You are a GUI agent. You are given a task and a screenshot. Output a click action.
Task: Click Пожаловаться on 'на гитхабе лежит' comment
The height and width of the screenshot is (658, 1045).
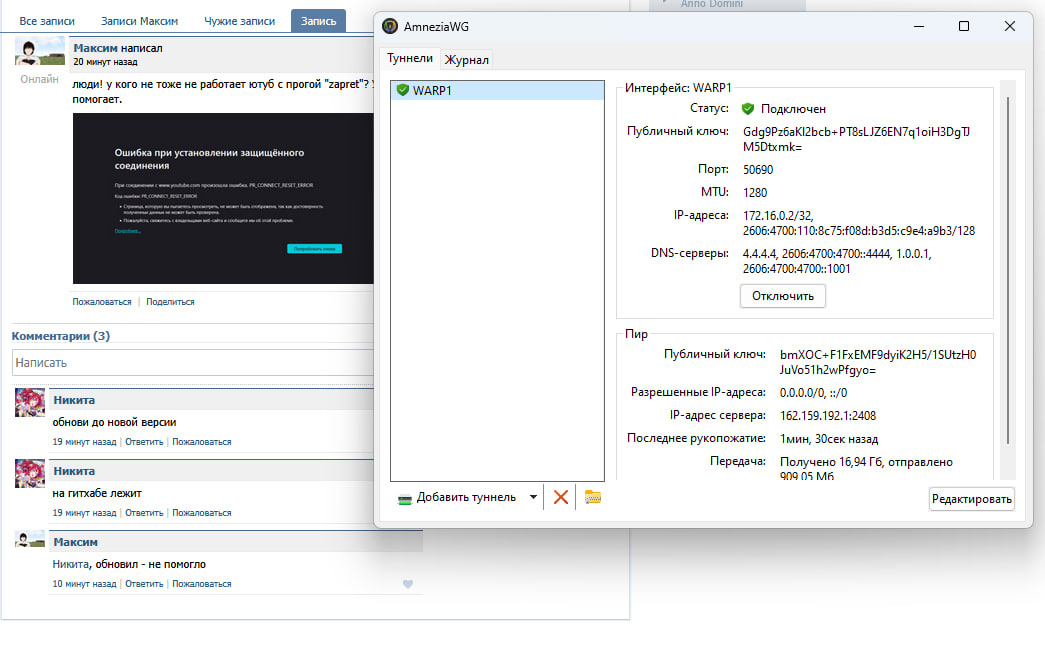pos(202,513)
